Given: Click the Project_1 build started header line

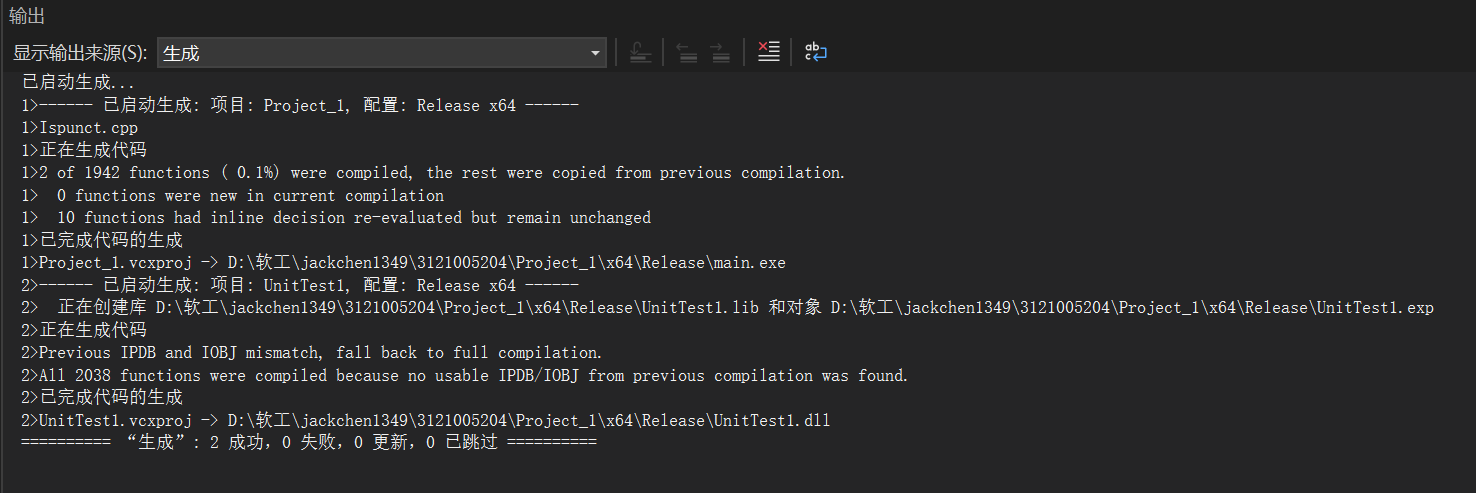Looking at the screenshot, I should (x=300, y=105).
